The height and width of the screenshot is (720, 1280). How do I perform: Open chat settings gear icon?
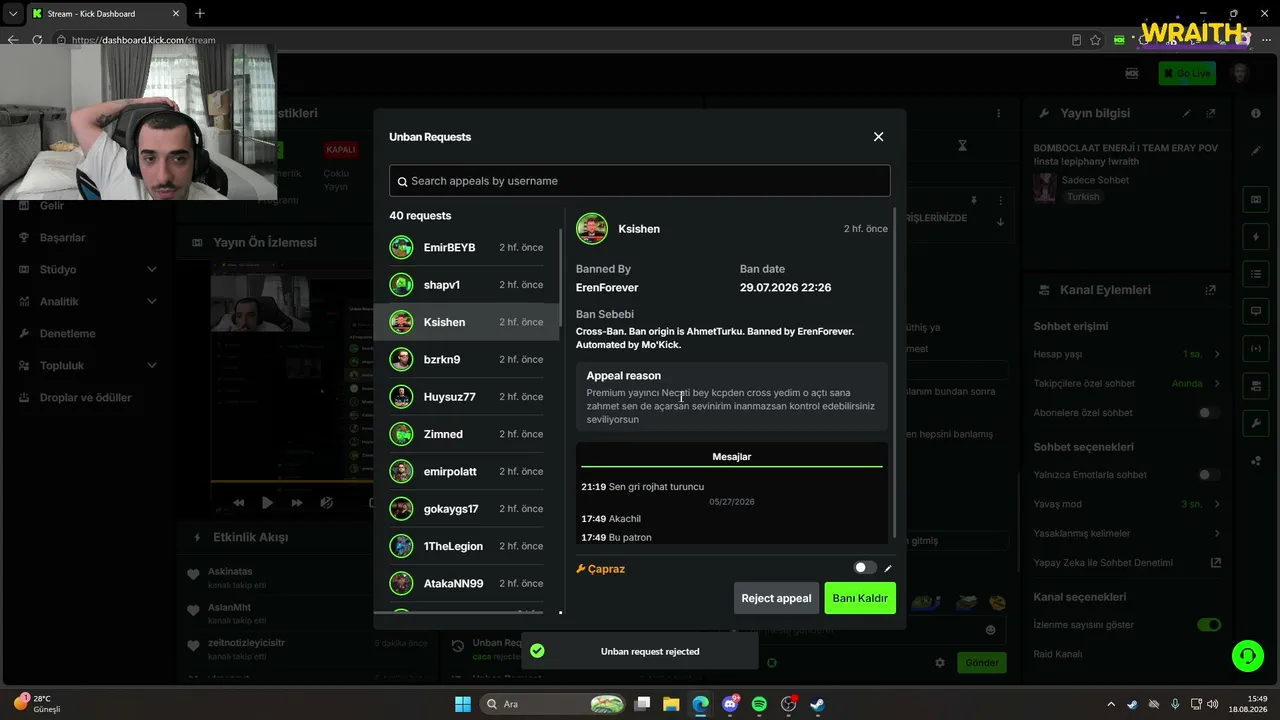[940, 663]
